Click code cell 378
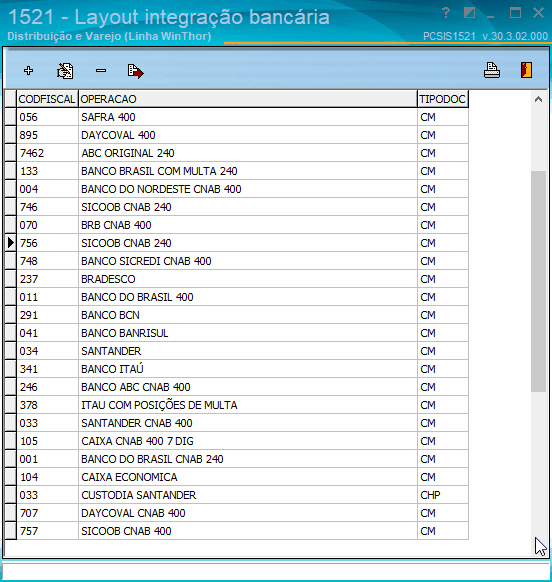 coord(47,405)
